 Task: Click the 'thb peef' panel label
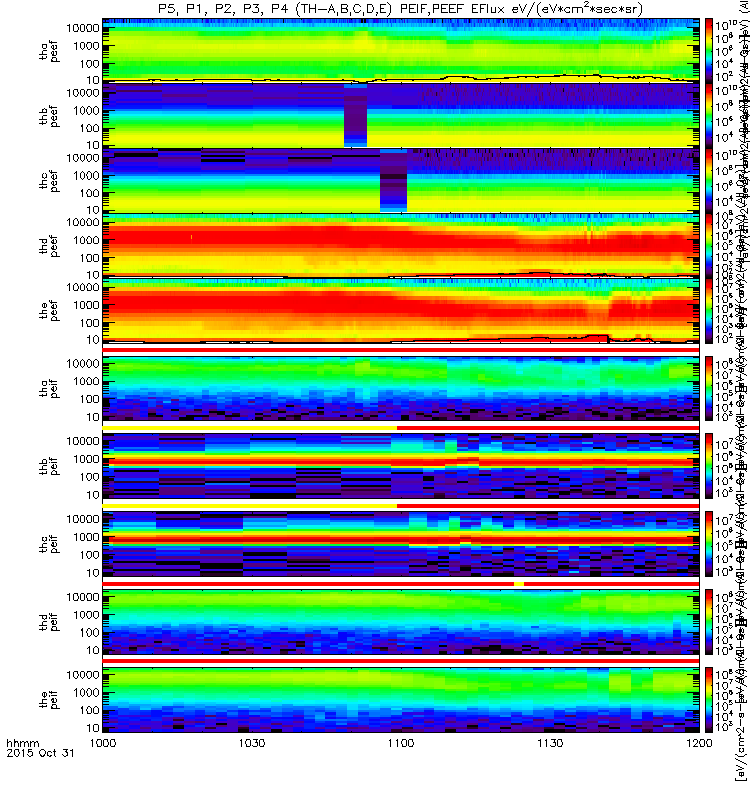click(x=49, y=116)
